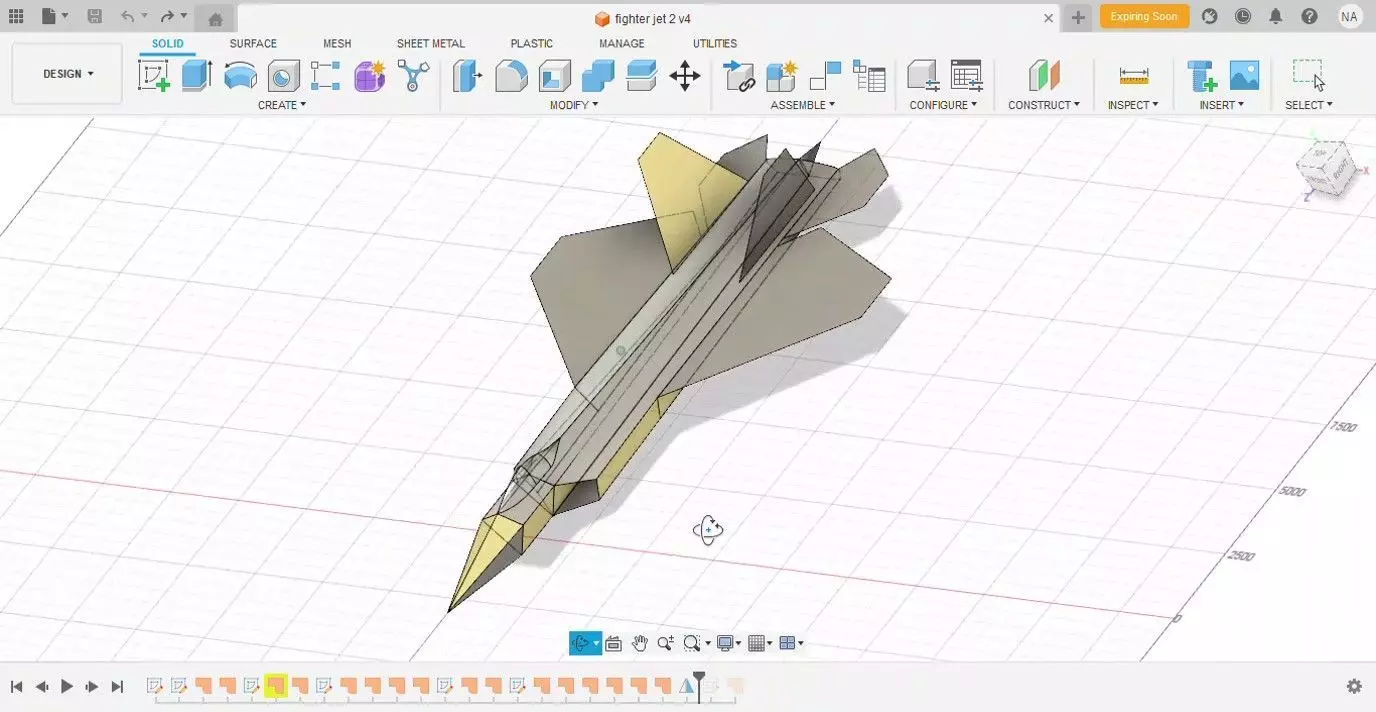Select the Rectangular Pattern tool

tap(326, 76)
